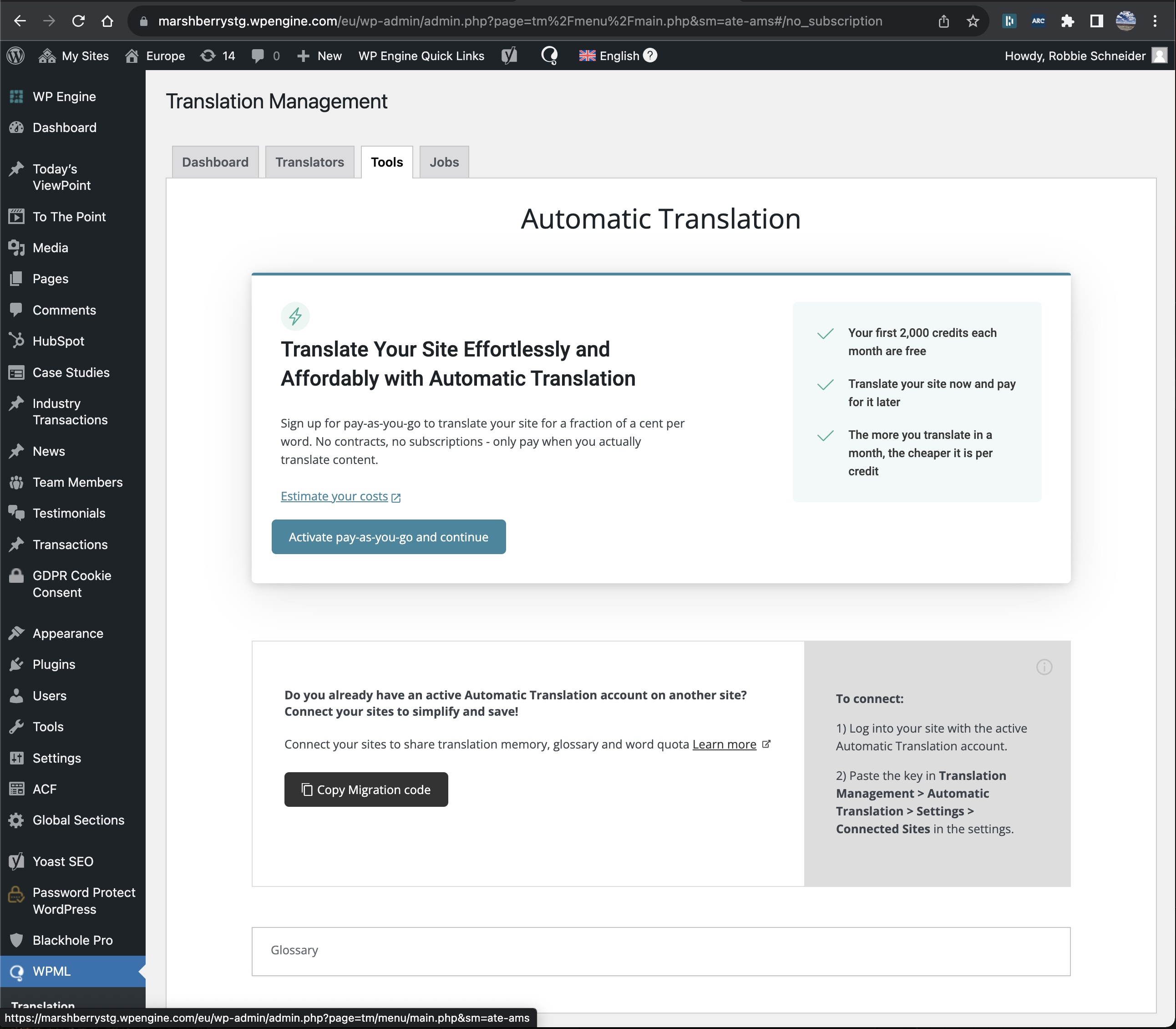Image resolution: width=1176 pixels, height=1029 pixels.
Task: Open the Extensions puzzle icon
Action: 1068,21
